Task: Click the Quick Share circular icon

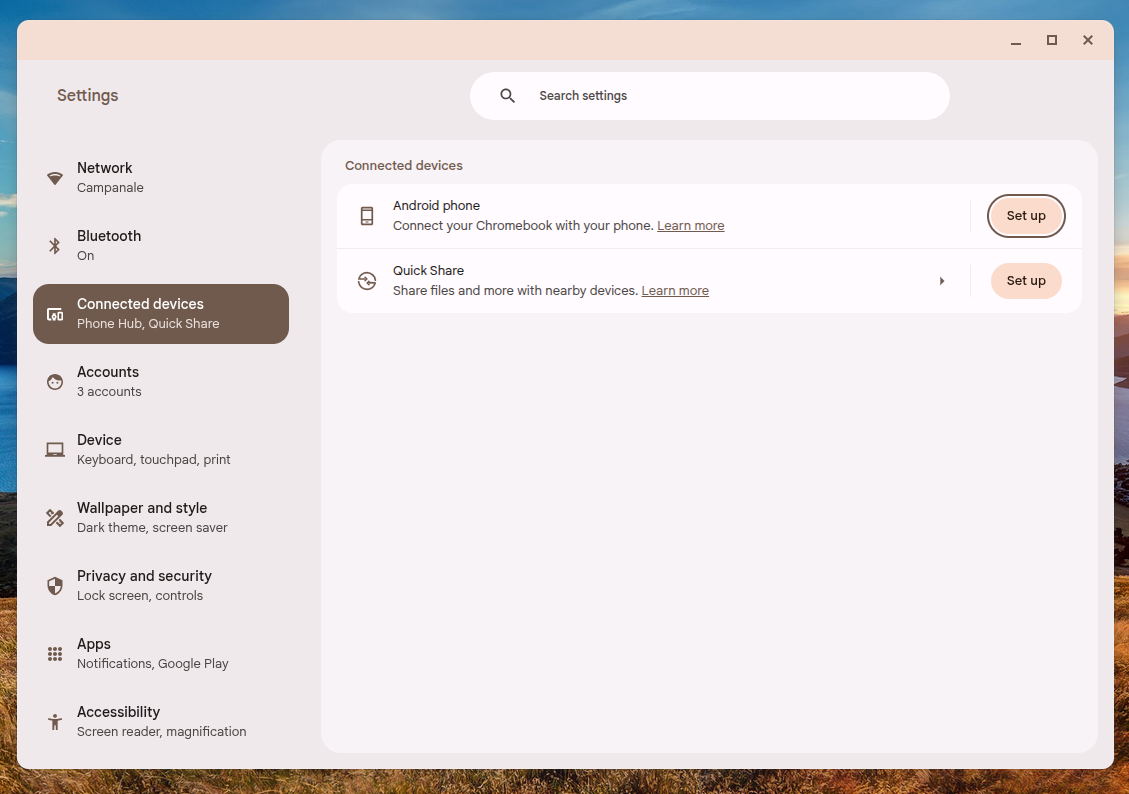Action: tap(366, 281)
